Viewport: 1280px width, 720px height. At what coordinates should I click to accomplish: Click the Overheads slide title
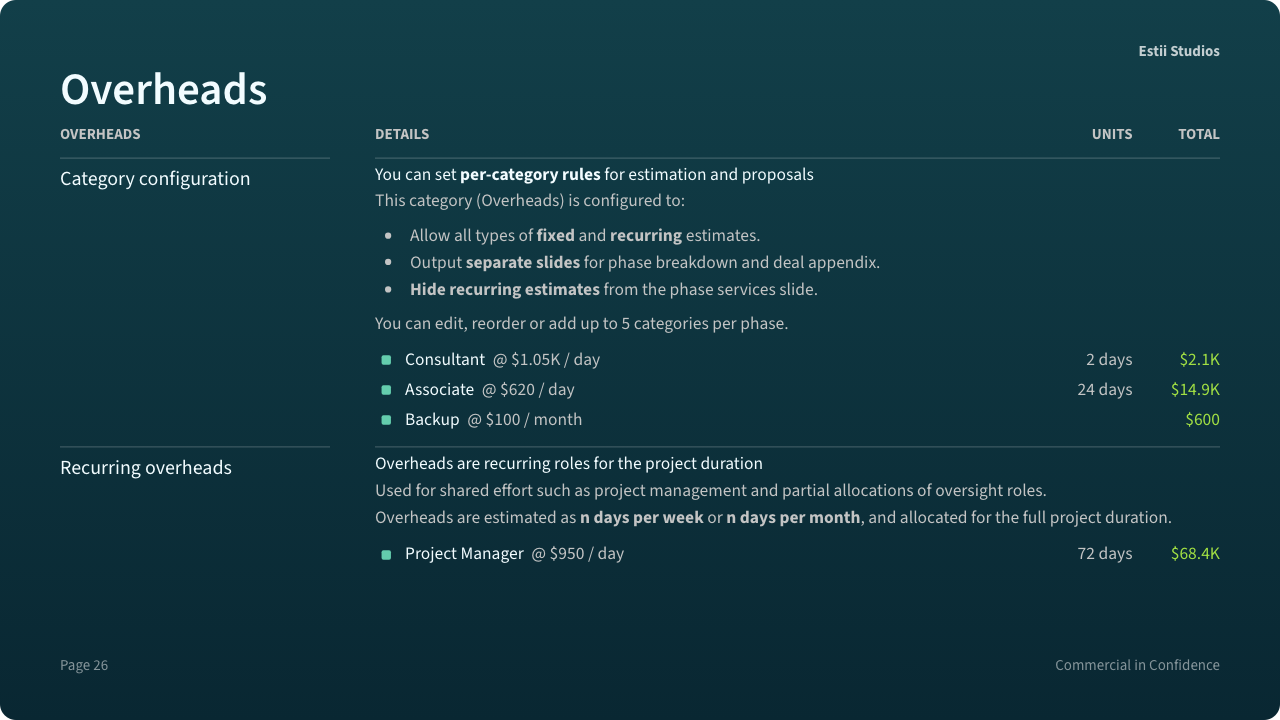164,90
